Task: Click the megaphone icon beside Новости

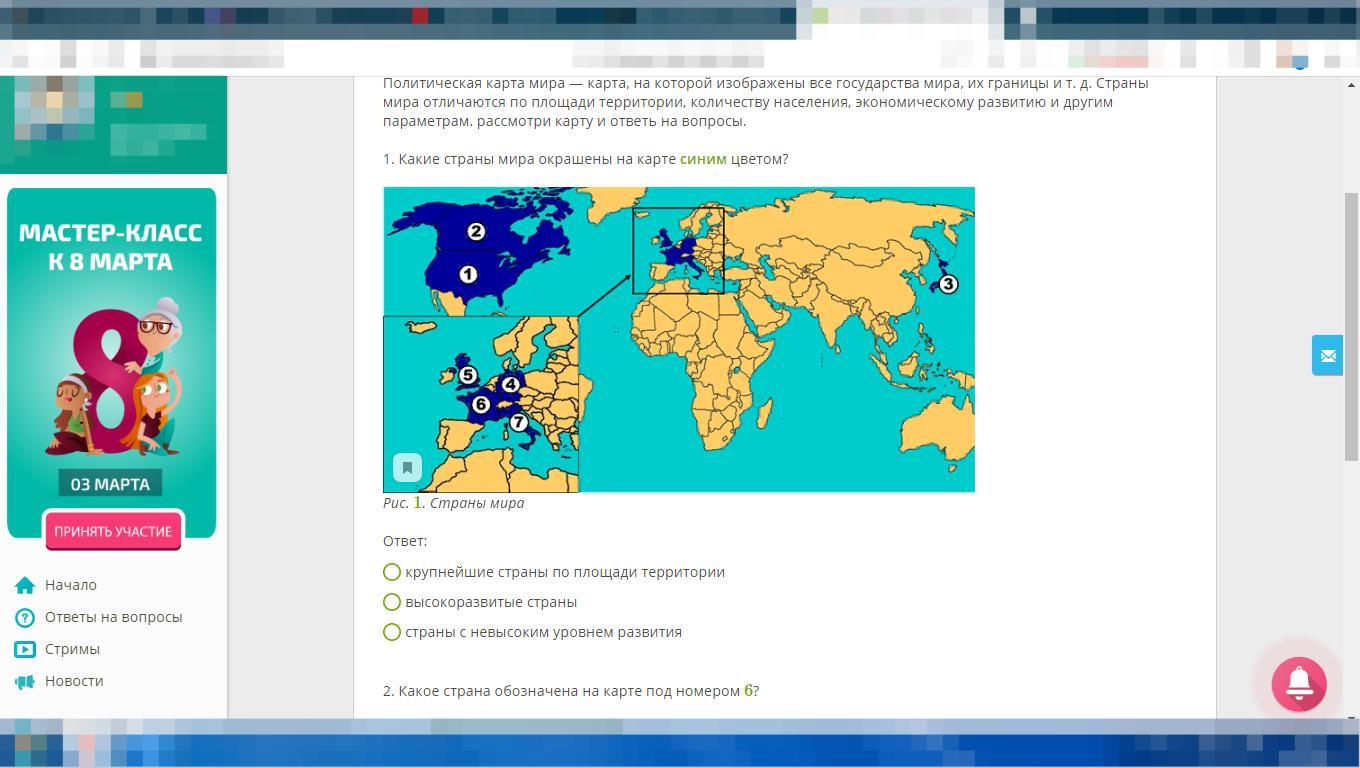Action: pos(25,681)
